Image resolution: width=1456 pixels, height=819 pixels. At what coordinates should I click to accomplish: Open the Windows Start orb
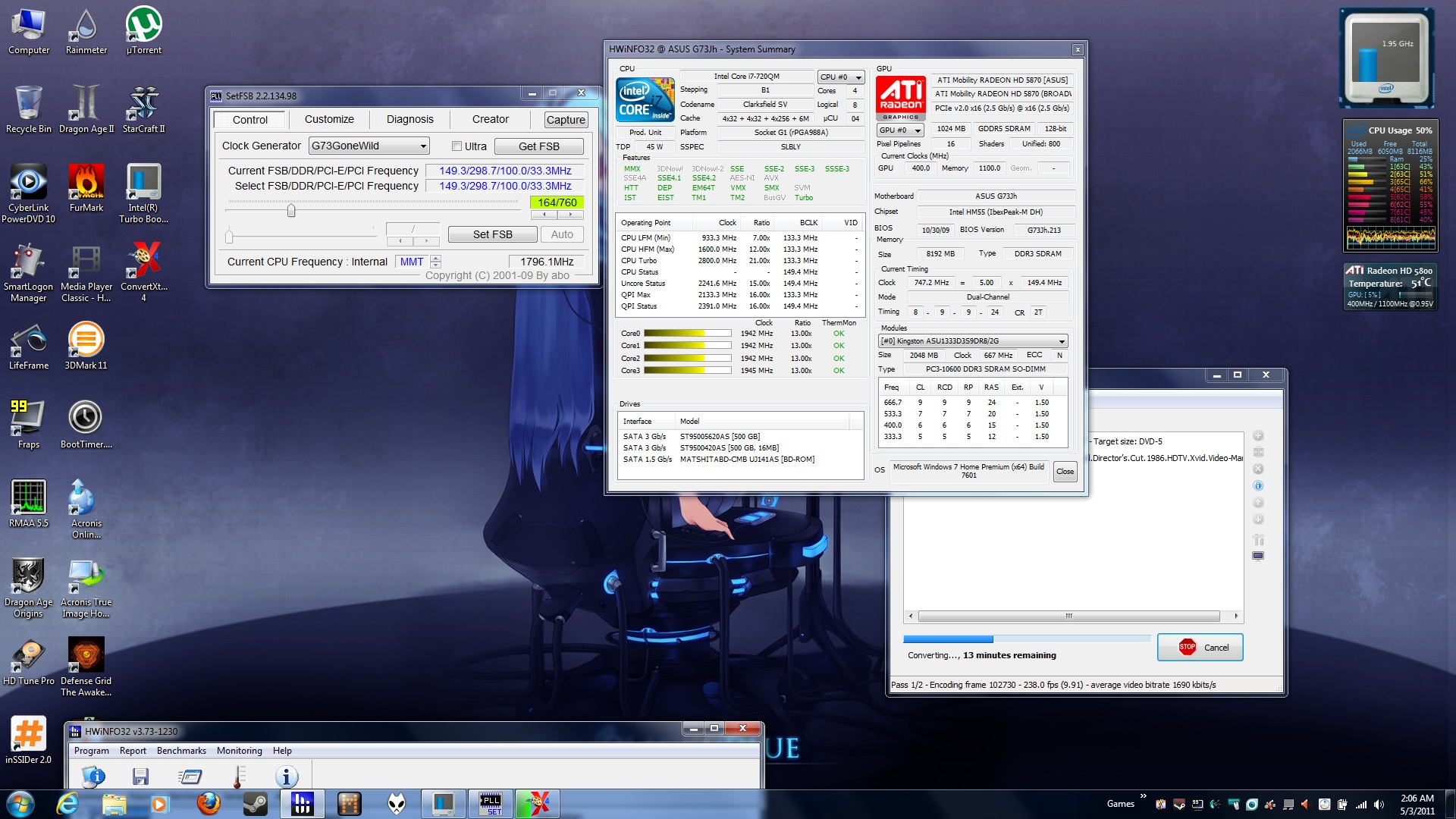click(x=20, y=803)
